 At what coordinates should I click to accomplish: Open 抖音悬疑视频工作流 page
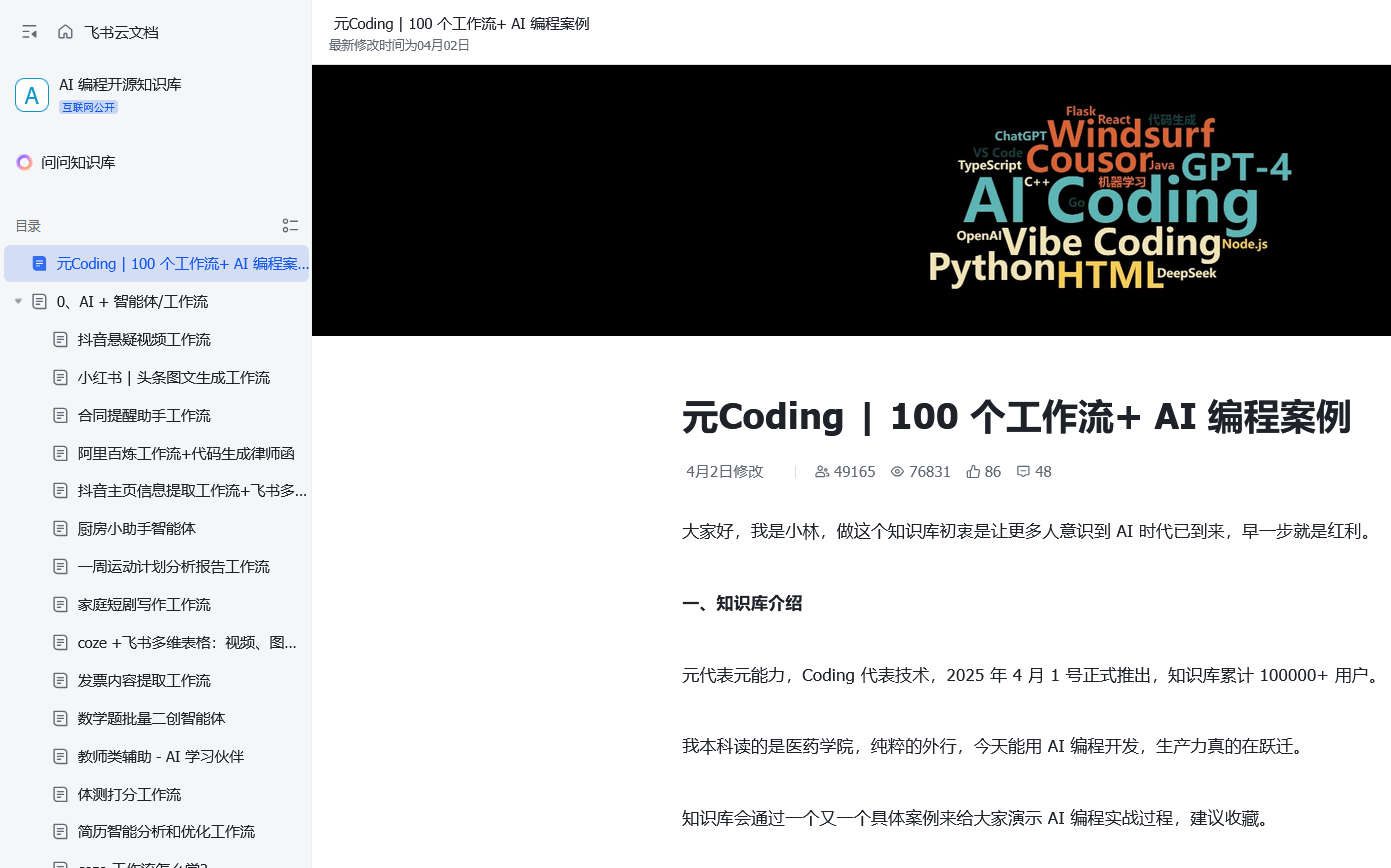tap(144, 340)
